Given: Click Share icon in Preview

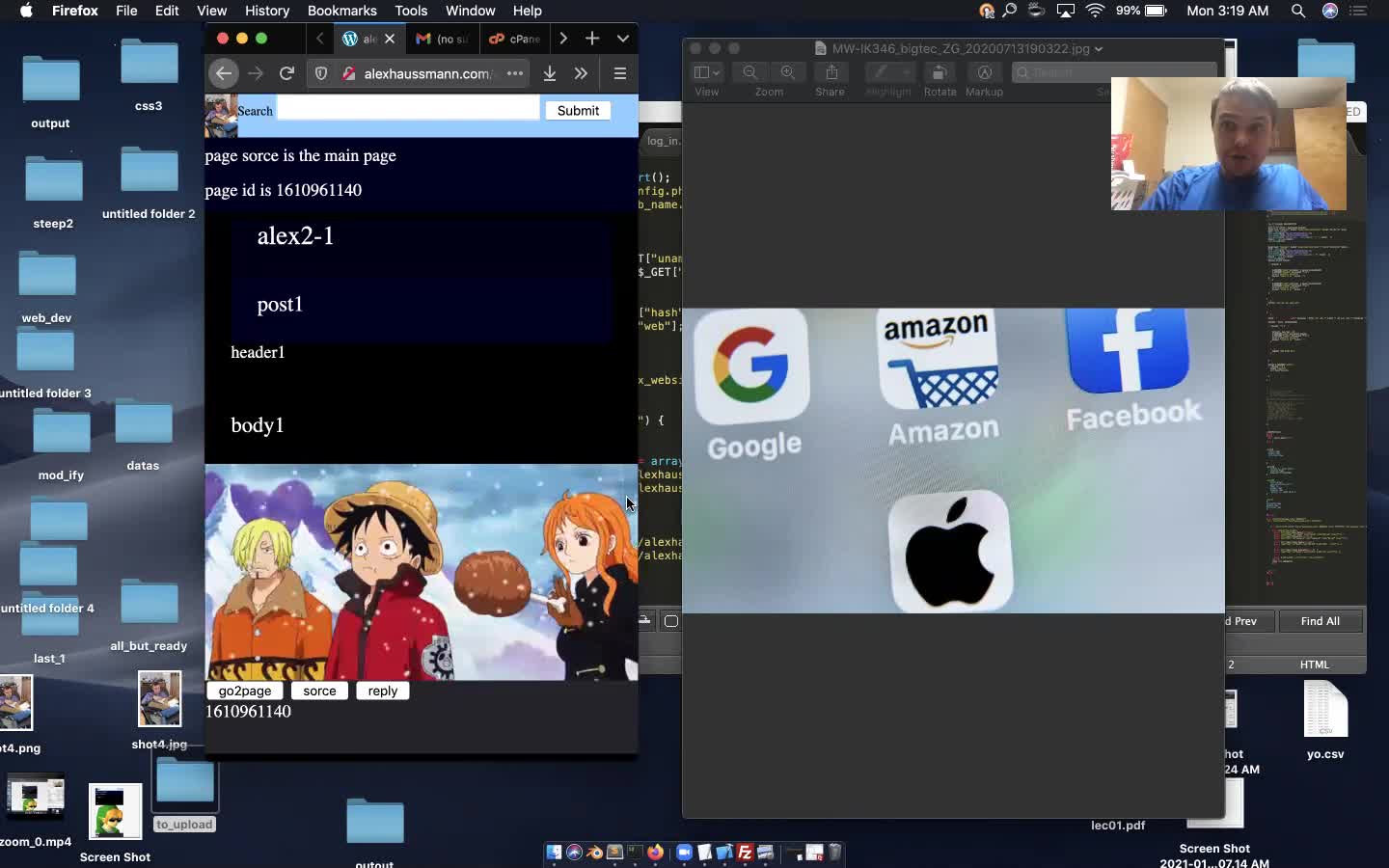Looking at the screenshot, I should coord(831,72).
